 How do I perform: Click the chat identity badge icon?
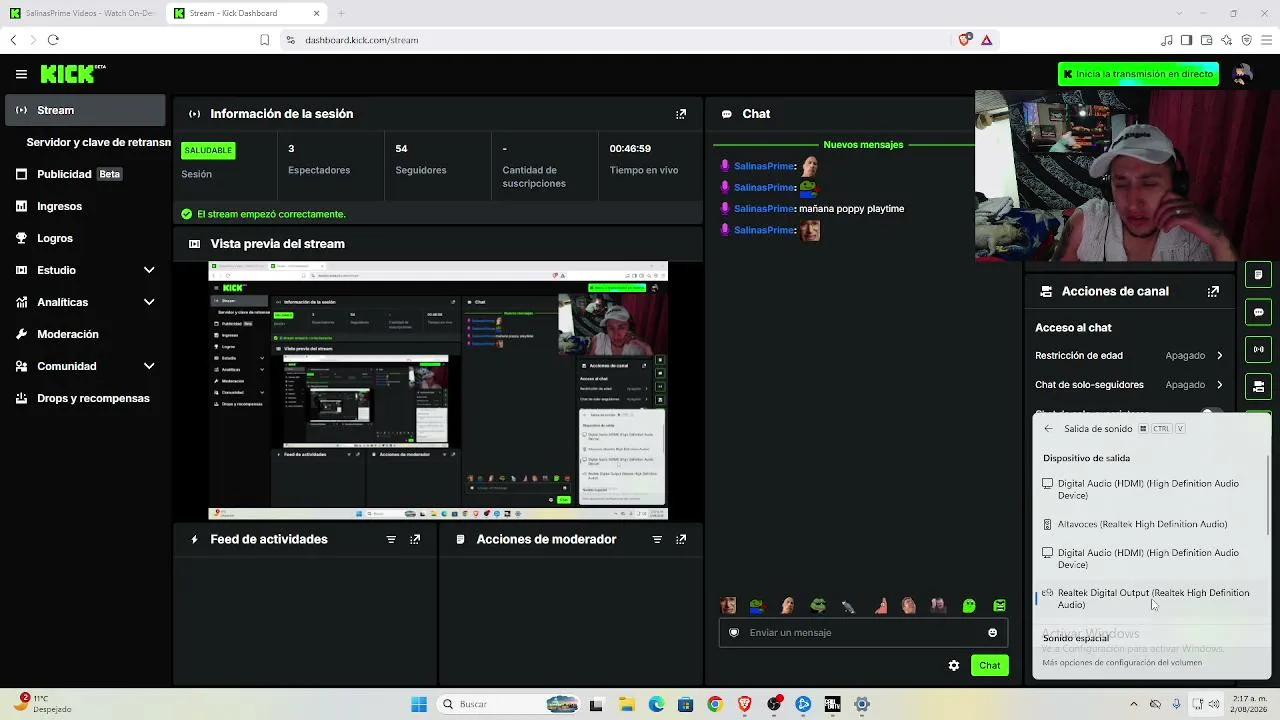[x=734, y=632]
